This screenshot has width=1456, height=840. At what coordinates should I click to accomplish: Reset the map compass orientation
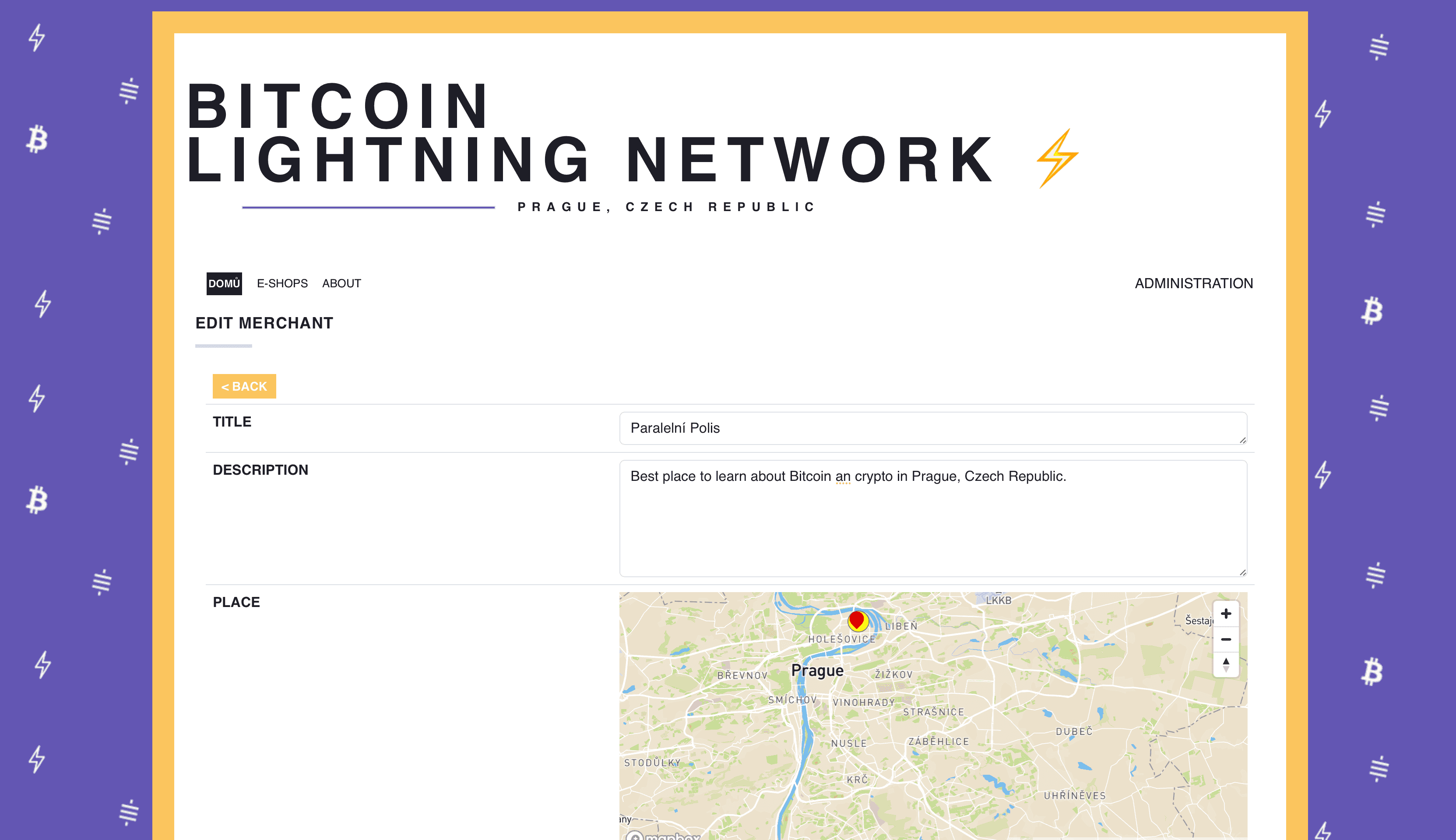tap(1225, 664)
